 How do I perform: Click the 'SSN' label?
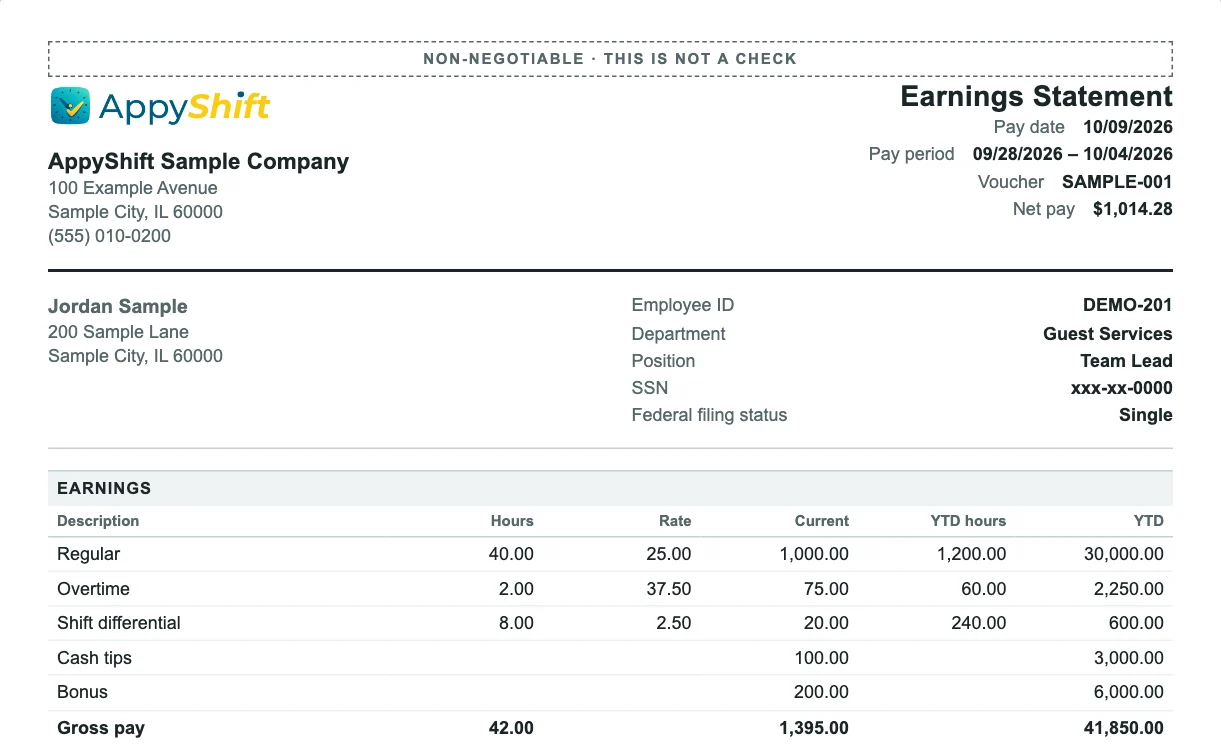click(x=650, y=388)
